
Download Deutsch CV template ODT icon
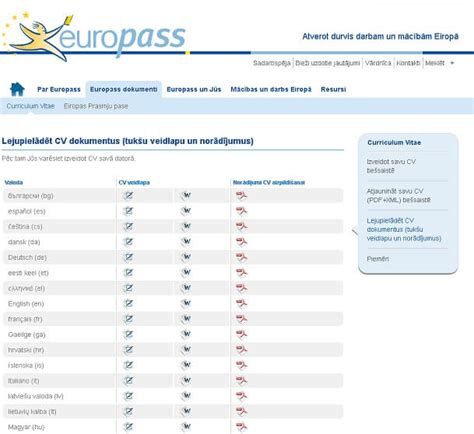pyautogui.click(x=128, y=257)
